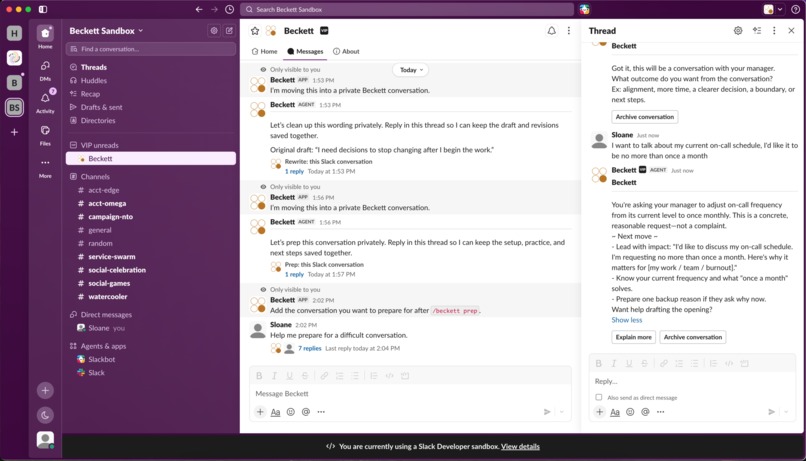Click Explain more button
Image resolution: width=806 pixels, height=461 pixels.
(x=633, y=337)
